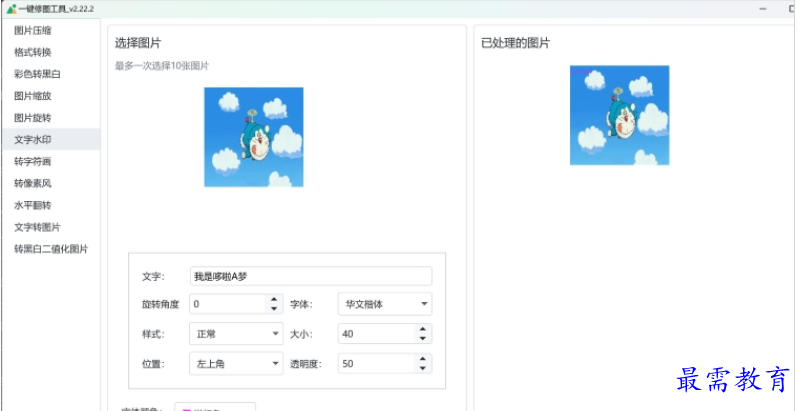Select the 文字水印 sidebar item
Screen dimensions: 798x411
coord(50,140)
